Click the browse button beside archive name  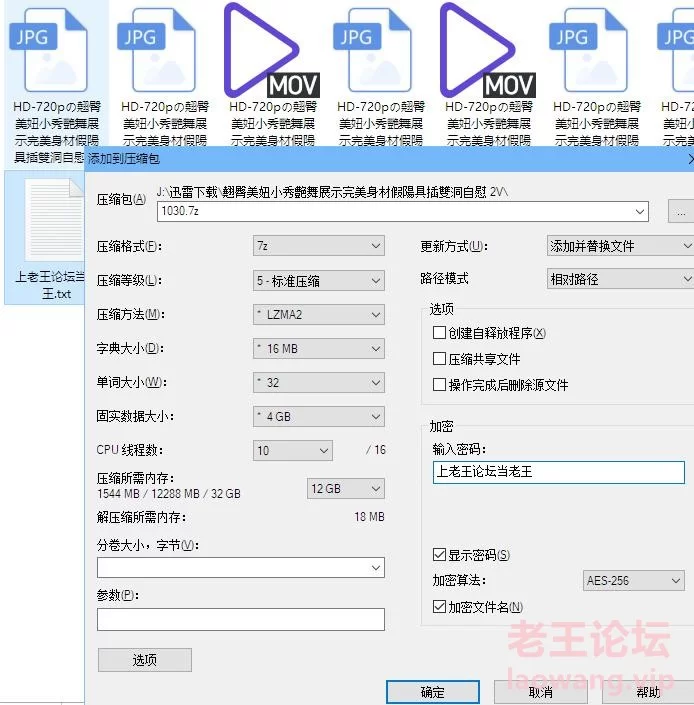681,212
